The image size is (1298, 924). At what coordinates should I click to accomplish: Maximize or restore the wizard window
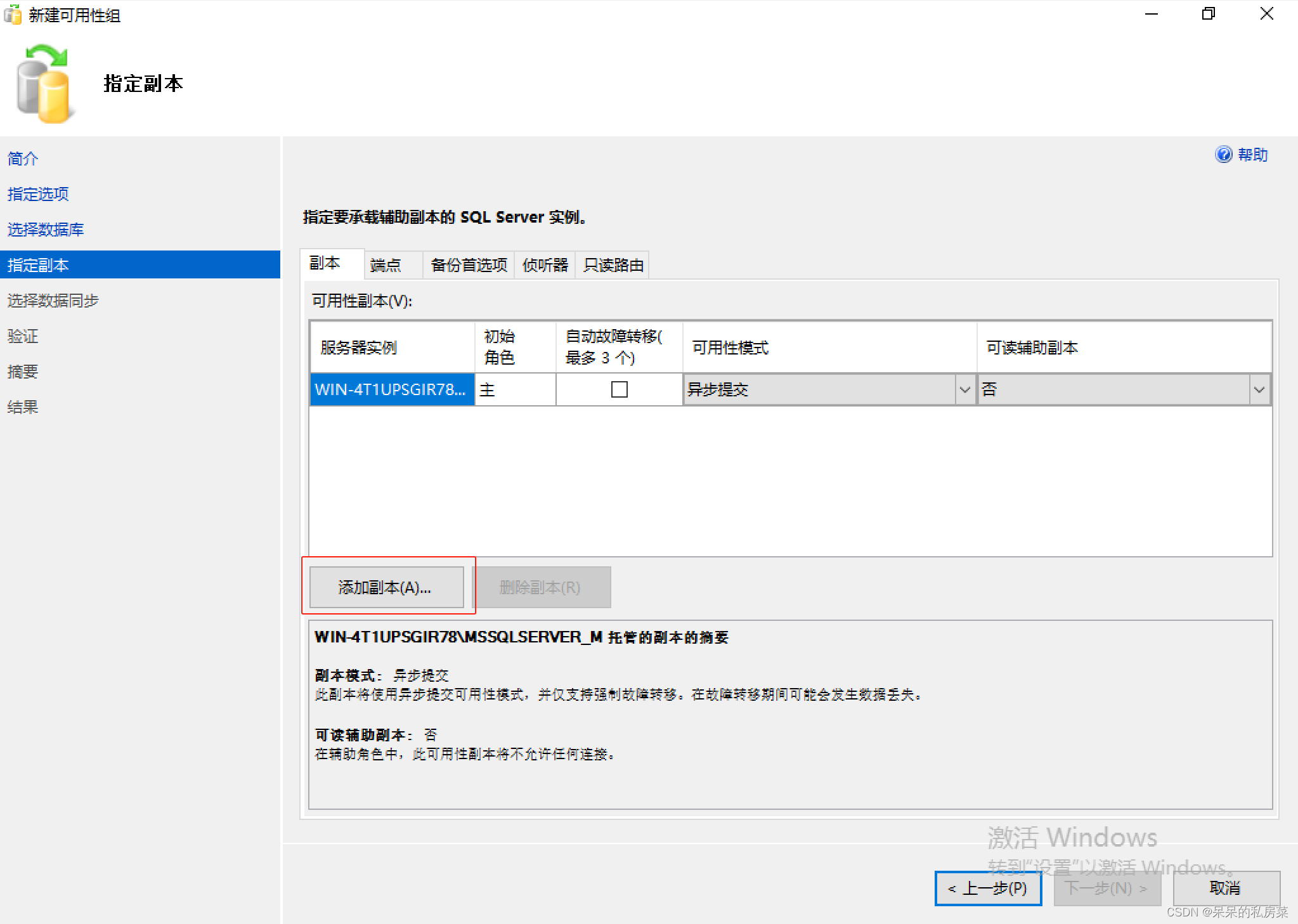click(x=1209, y=14)
